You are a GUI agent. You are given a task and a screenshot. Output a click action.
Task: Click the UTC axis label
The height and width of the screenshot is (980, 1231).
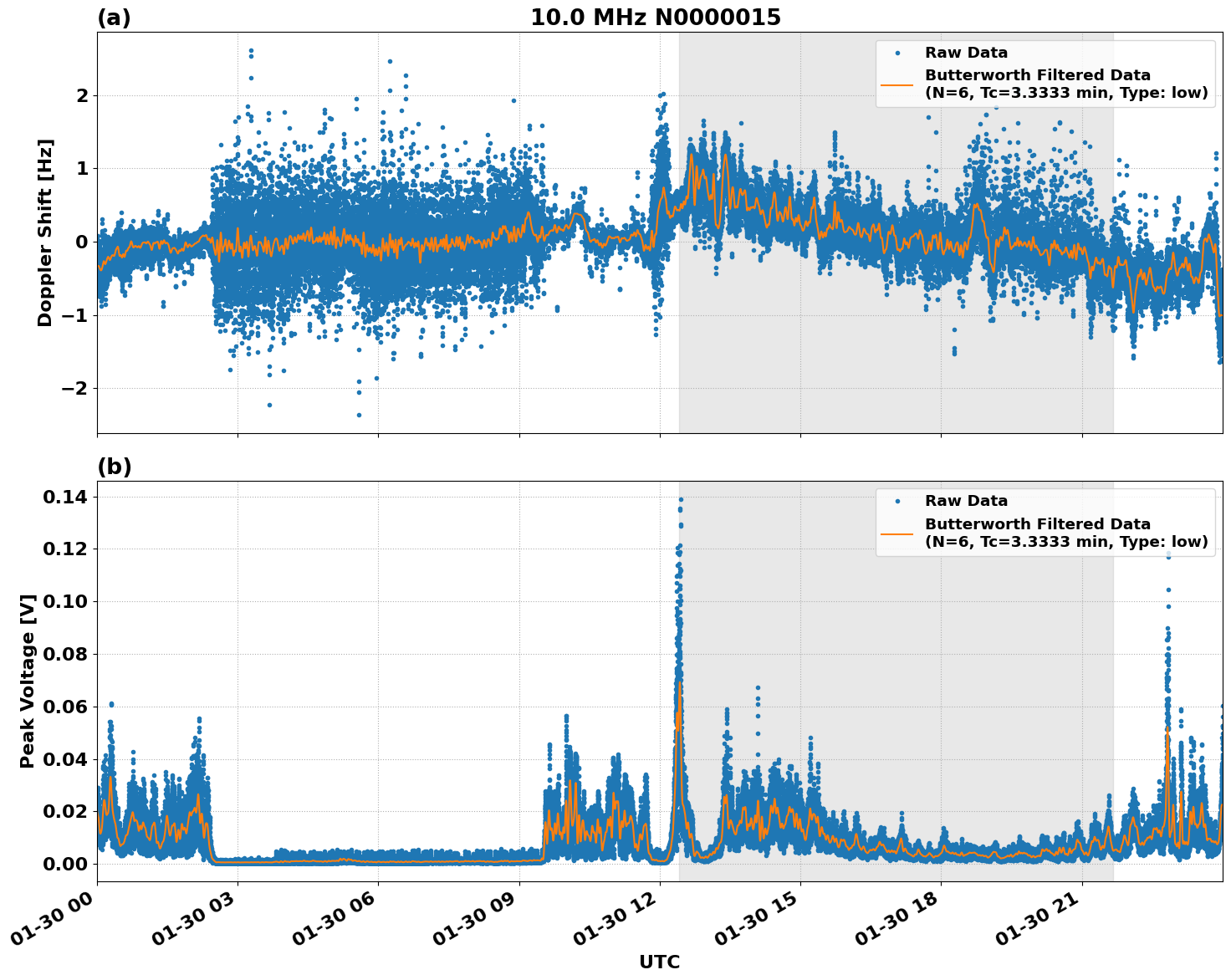[x=658, y=960]
